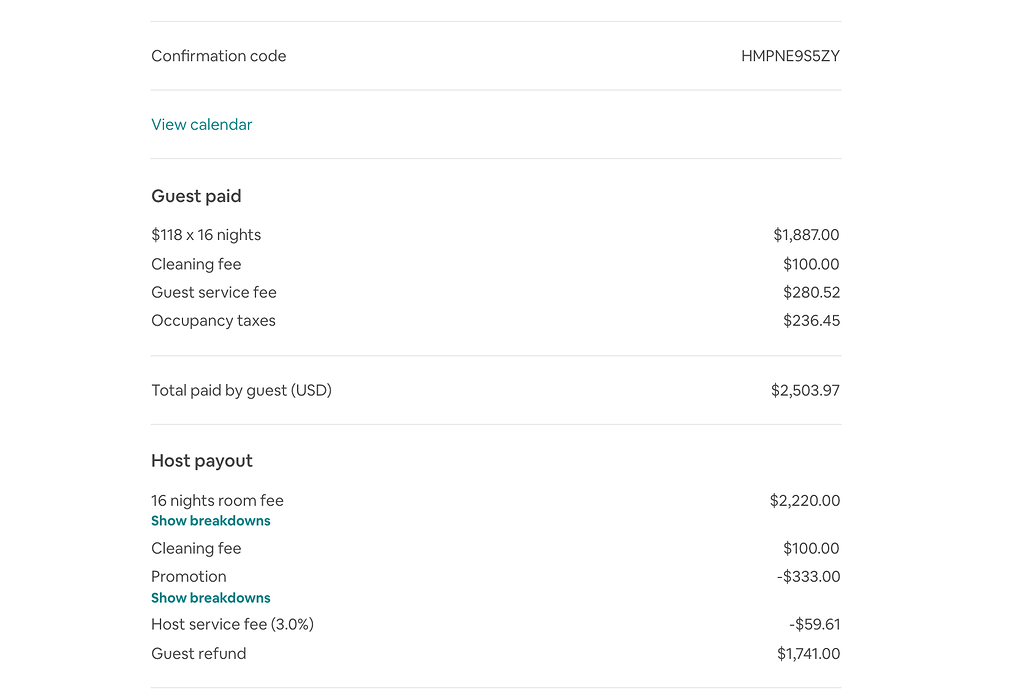Image resolution: width=1024 pixels, height=692 pixels.
Task: Select the 16 nights room fee label
Action: click(x=217, y=500)
